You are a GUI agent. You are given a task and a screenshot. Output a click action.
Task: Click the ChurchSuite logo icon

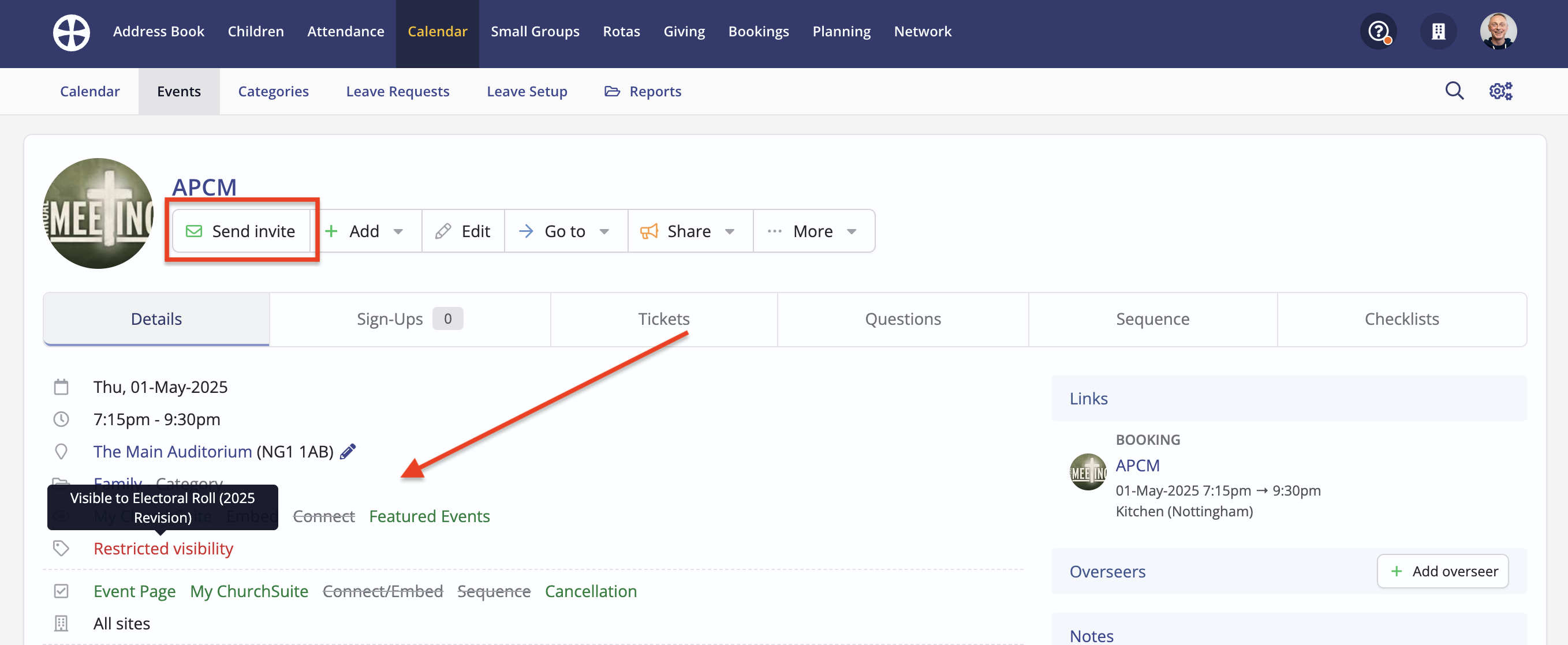coord(71,32)
